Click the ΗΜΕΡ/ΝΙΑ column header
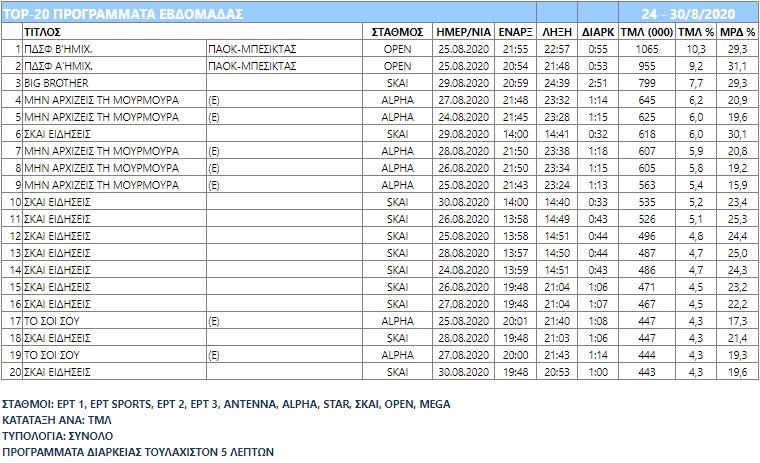 462,32
